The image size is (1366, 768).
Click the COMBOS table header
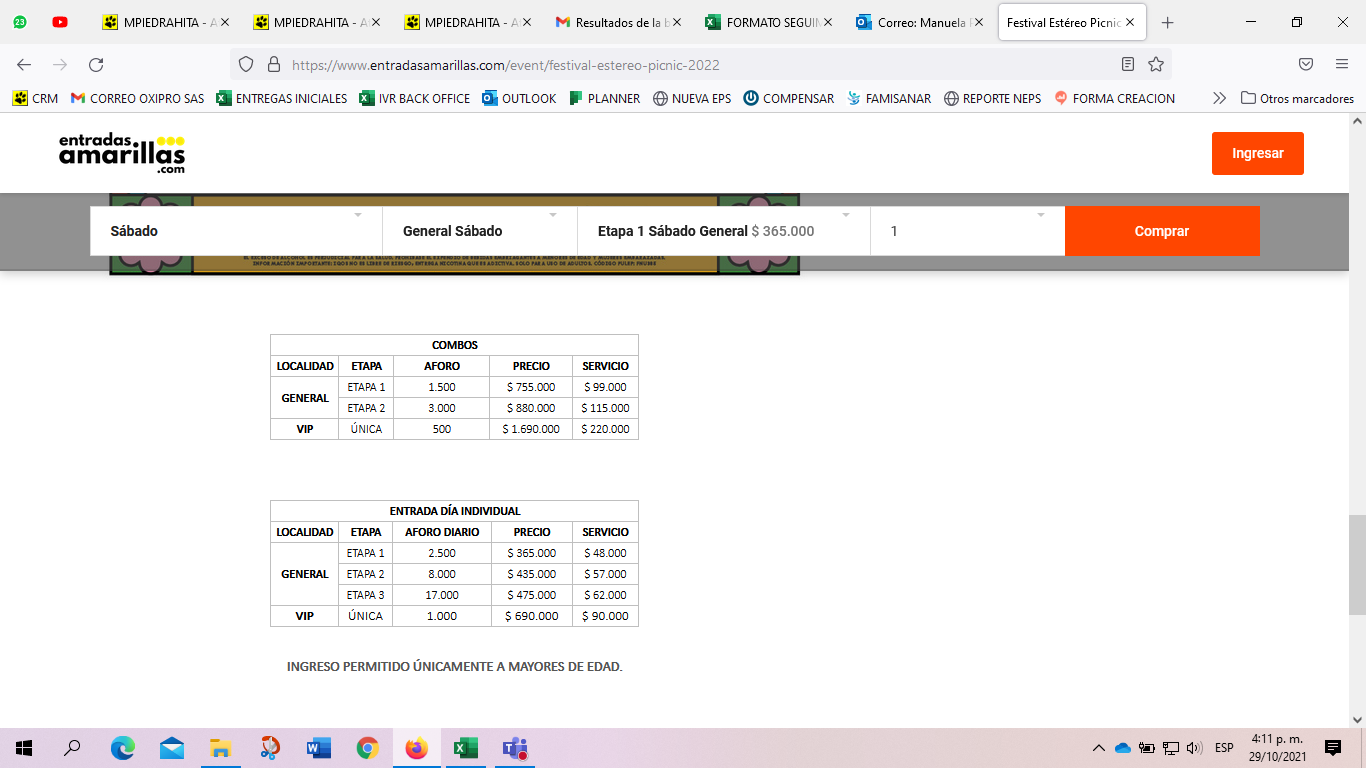[454, 345]
